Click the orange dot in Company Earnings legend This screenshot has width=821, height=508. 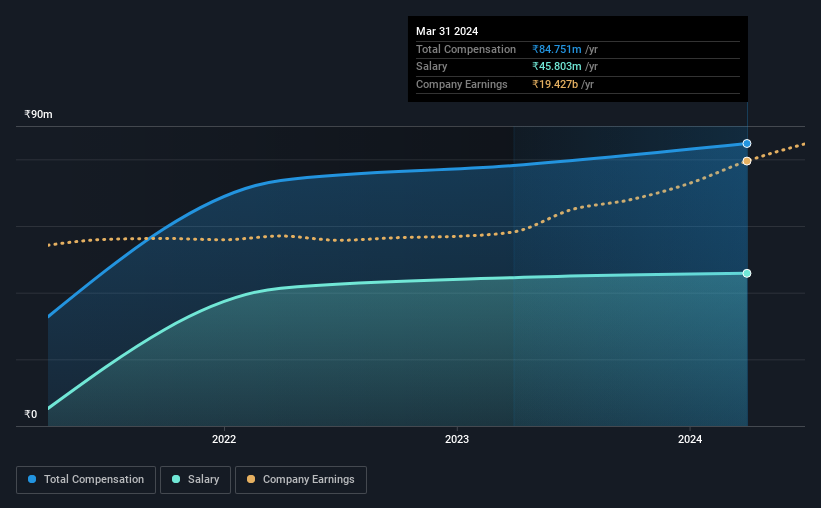click(251, 479)
